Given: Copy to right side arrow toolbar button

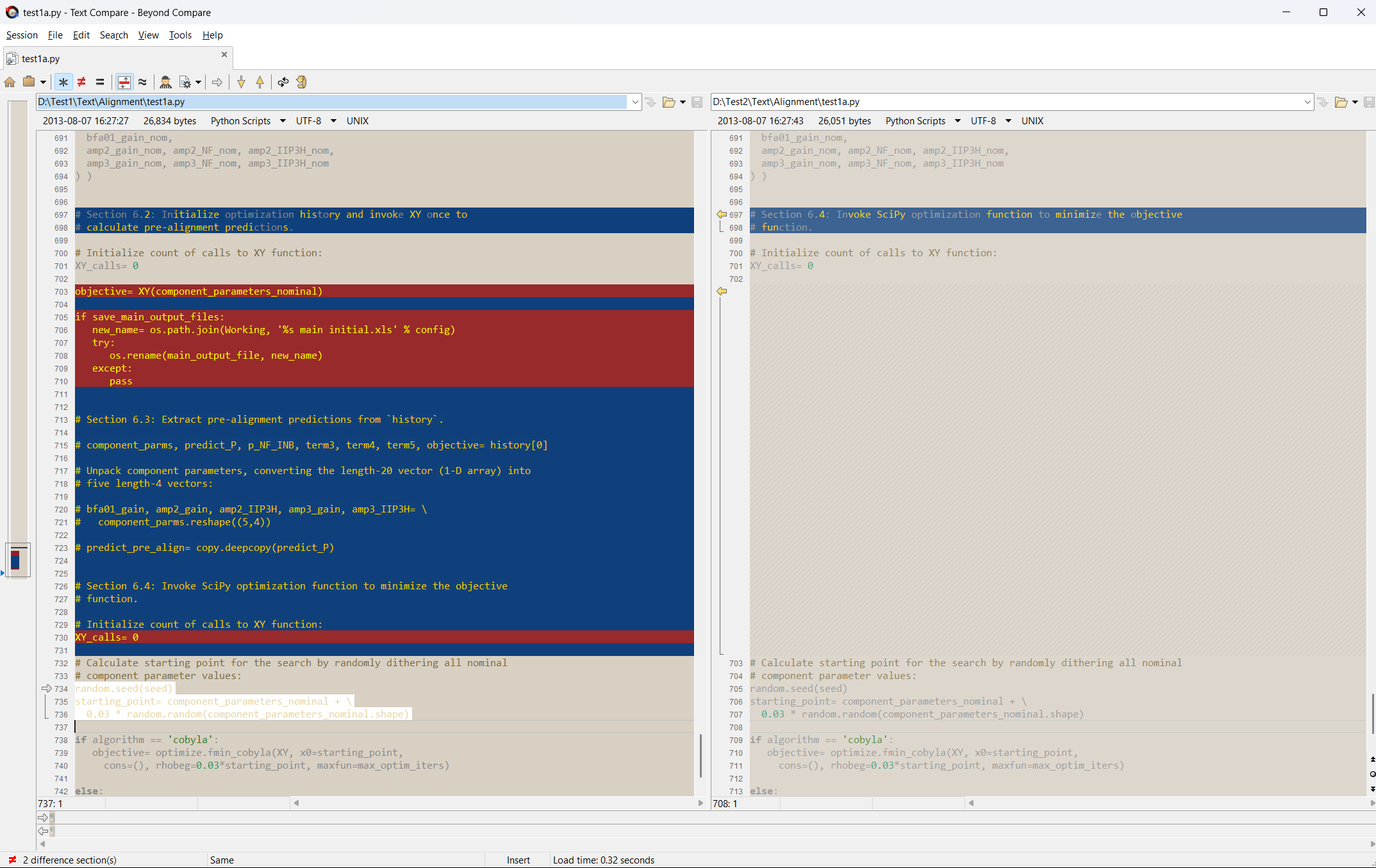Looking at the screenshot, I should point(217,82).
